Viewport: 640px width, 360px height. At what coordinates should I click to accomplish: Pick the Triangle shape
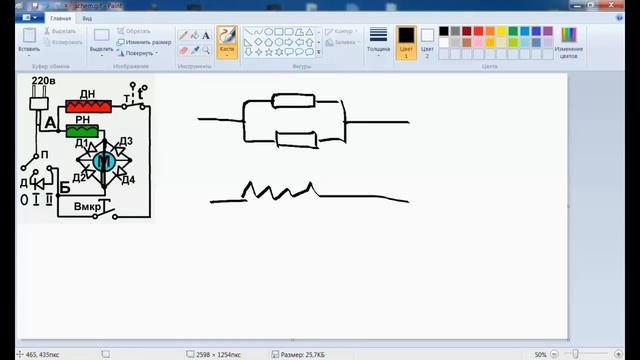click(x=309, y=31)
